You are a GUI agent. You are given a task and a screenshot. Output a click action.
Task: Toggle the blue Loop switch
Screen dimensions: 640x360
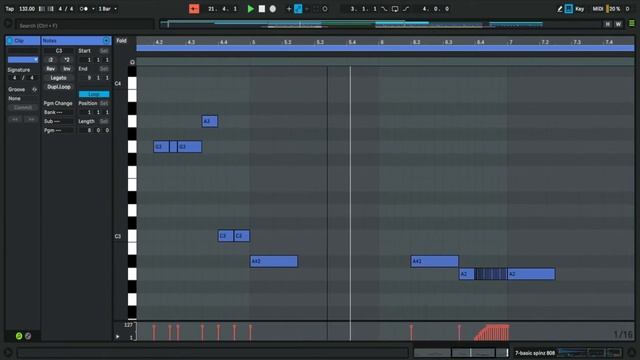pyautogui.click(x=94, y=94)
